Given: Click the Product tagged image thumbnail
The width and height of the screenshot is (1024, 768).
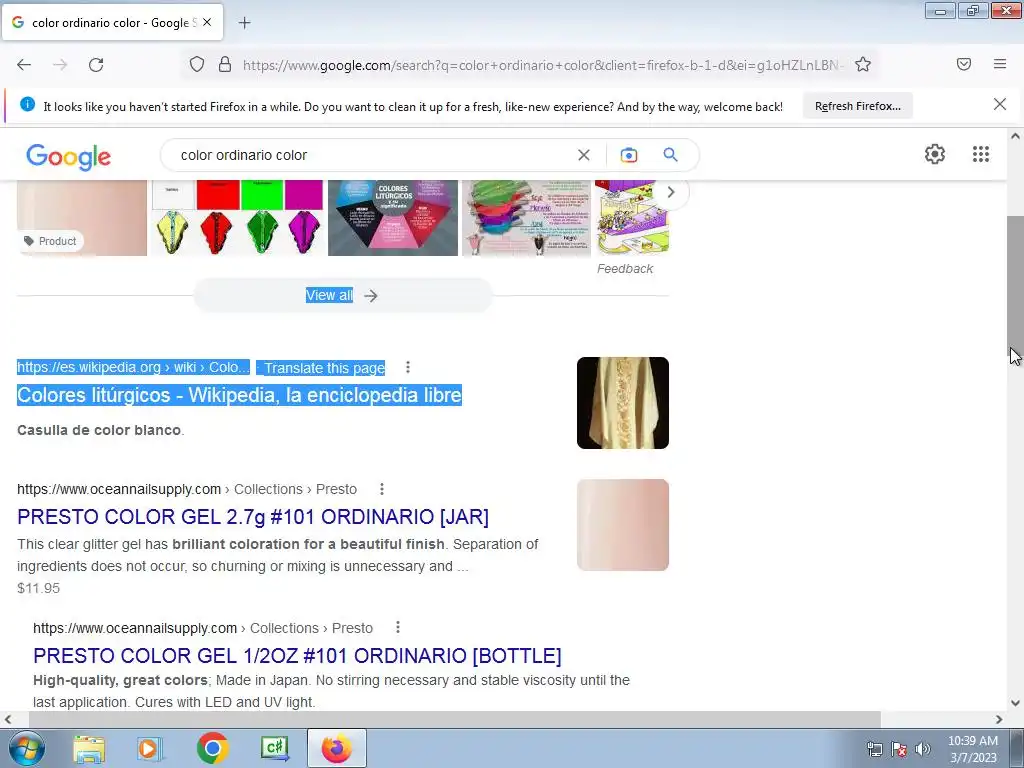Looking at the screenshot, I should pos(82,218).
